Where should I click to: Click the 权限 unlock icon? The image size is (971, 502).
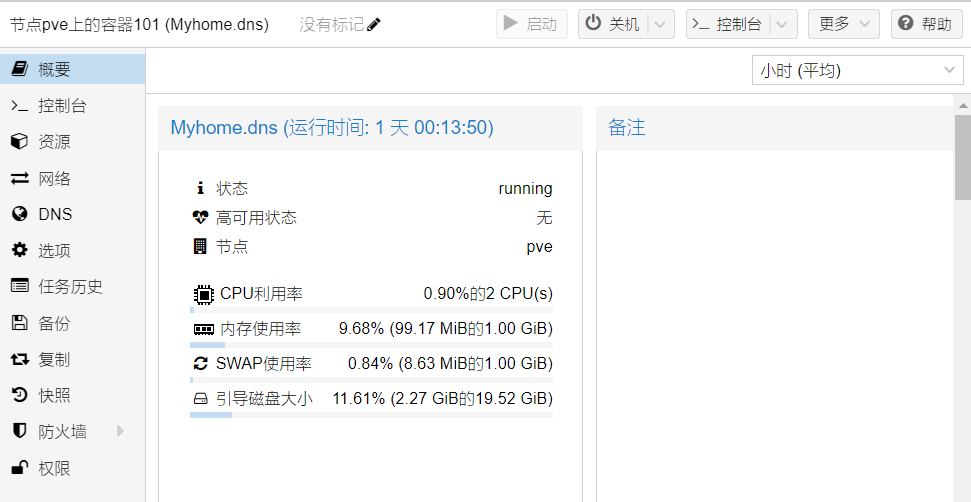coord(20,467)
